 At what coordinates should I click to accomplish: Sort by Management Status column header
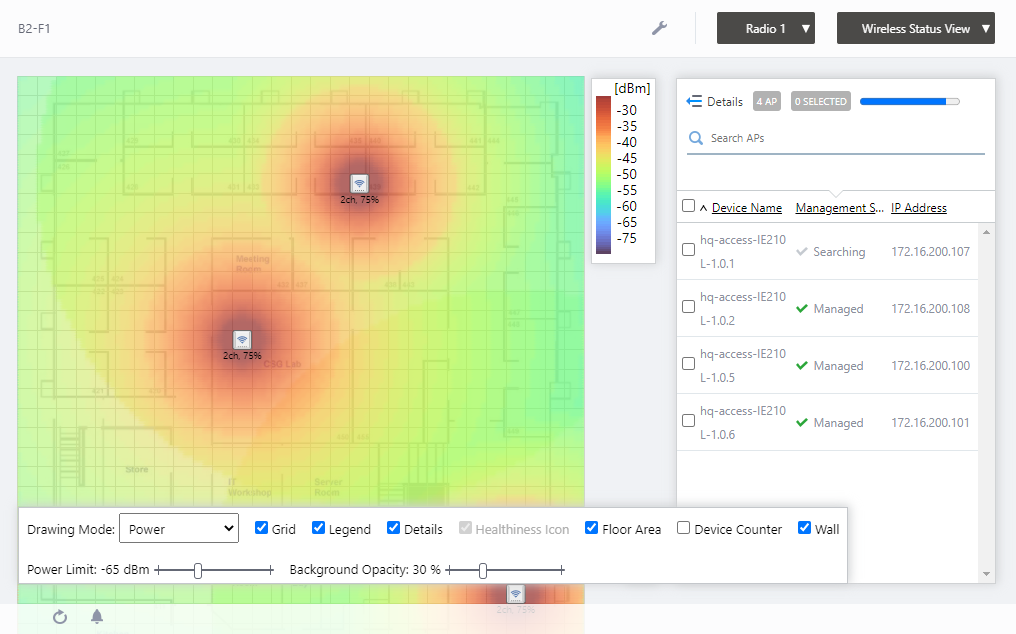click(839, 208)
